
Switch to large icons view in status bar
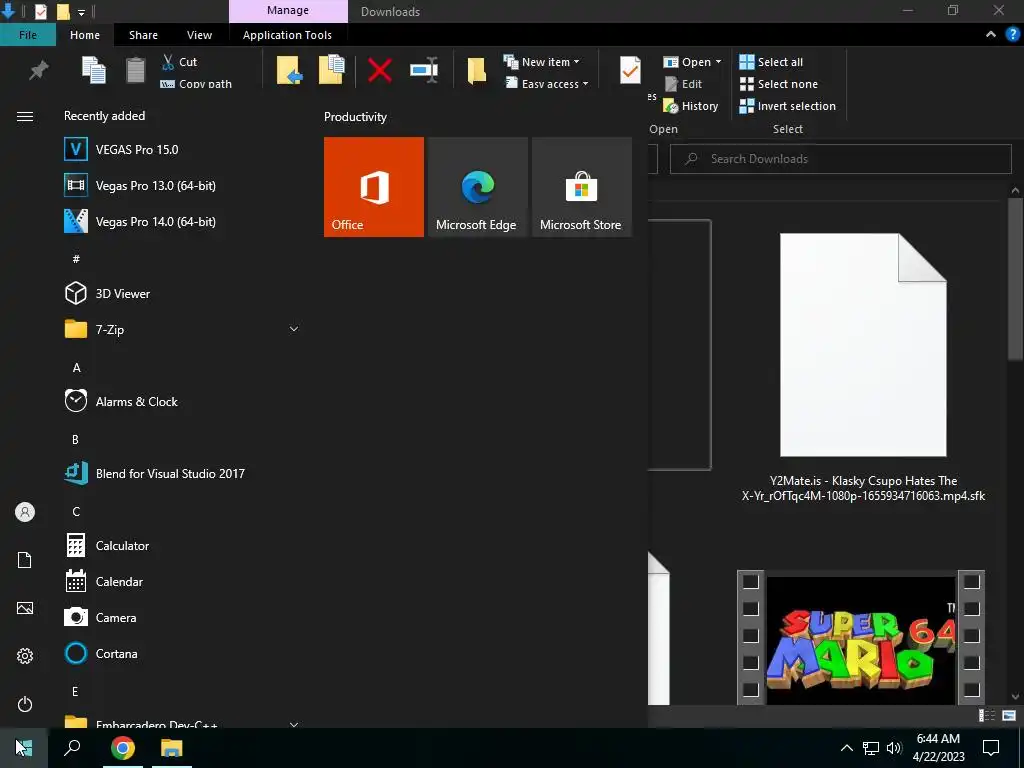[1009, 716]
